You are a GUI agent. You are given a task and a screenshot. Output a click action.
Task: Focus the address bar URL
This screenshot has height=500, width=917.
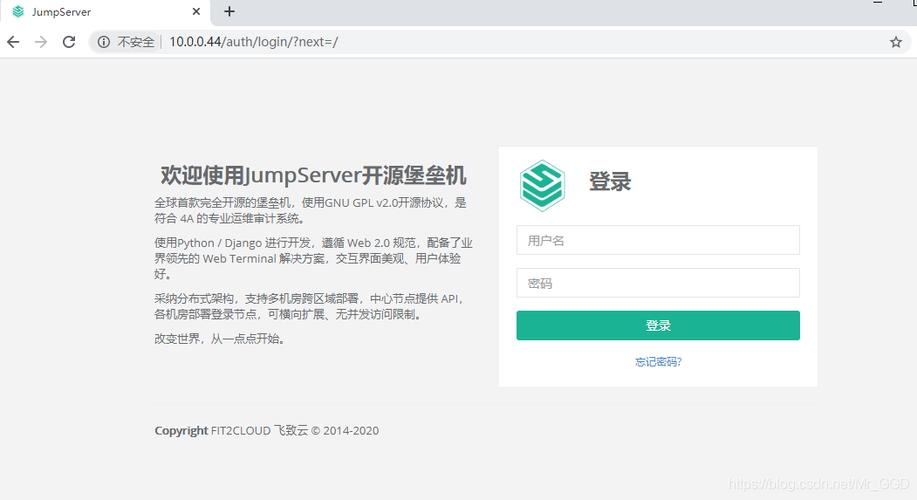point(254,42)
